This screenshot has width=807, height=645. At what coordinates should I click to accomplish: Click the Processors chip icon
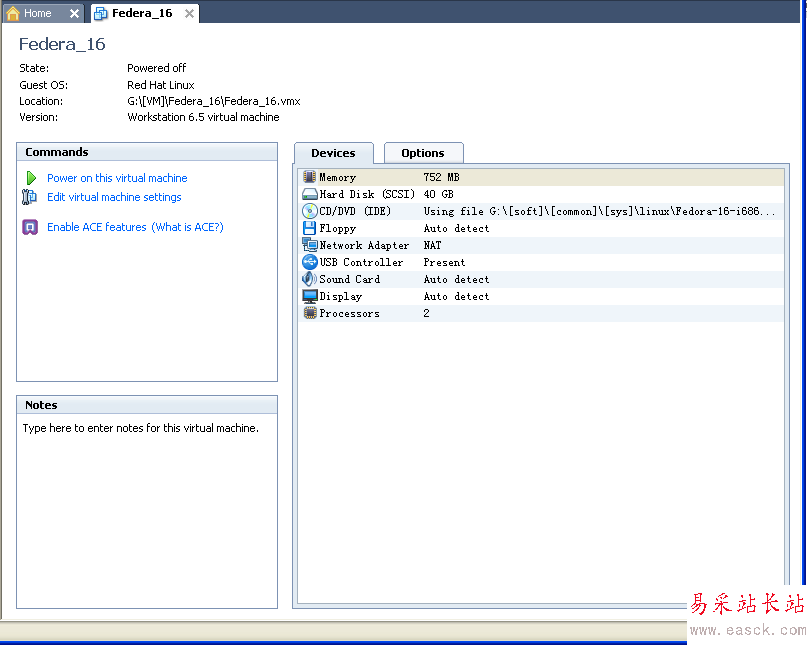[309, 313]
